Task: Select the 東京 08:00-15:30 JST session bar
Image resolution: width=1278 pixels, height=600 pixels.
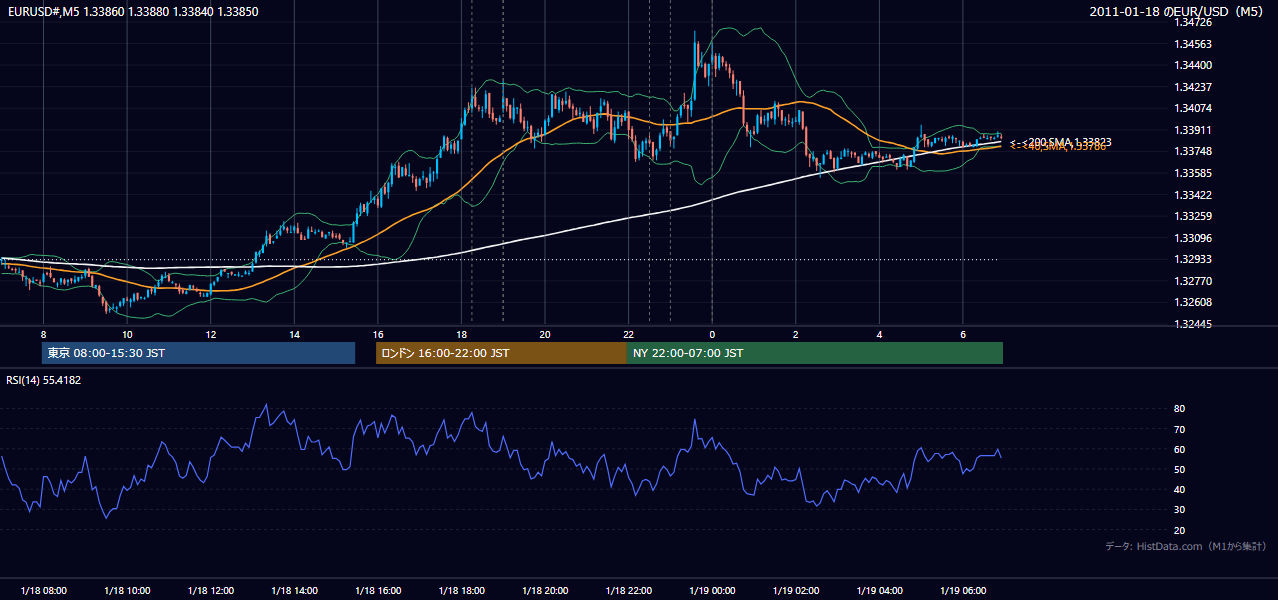Action: 199,353
